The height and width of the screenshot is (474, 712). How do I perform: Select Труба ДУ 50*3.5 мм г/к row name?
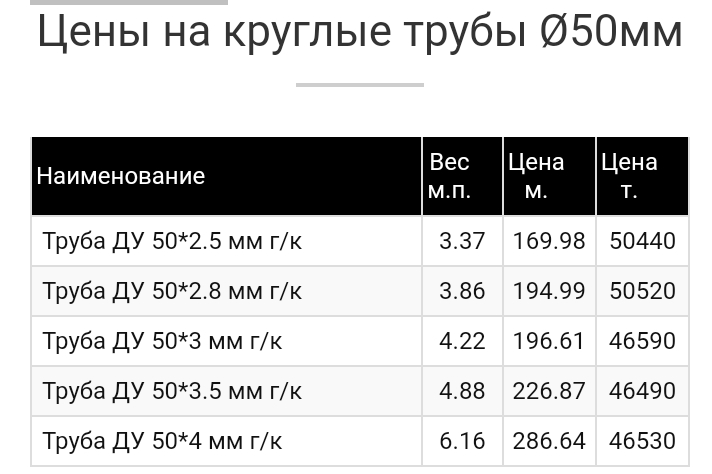pyautogui.click(x=172, y=390)
